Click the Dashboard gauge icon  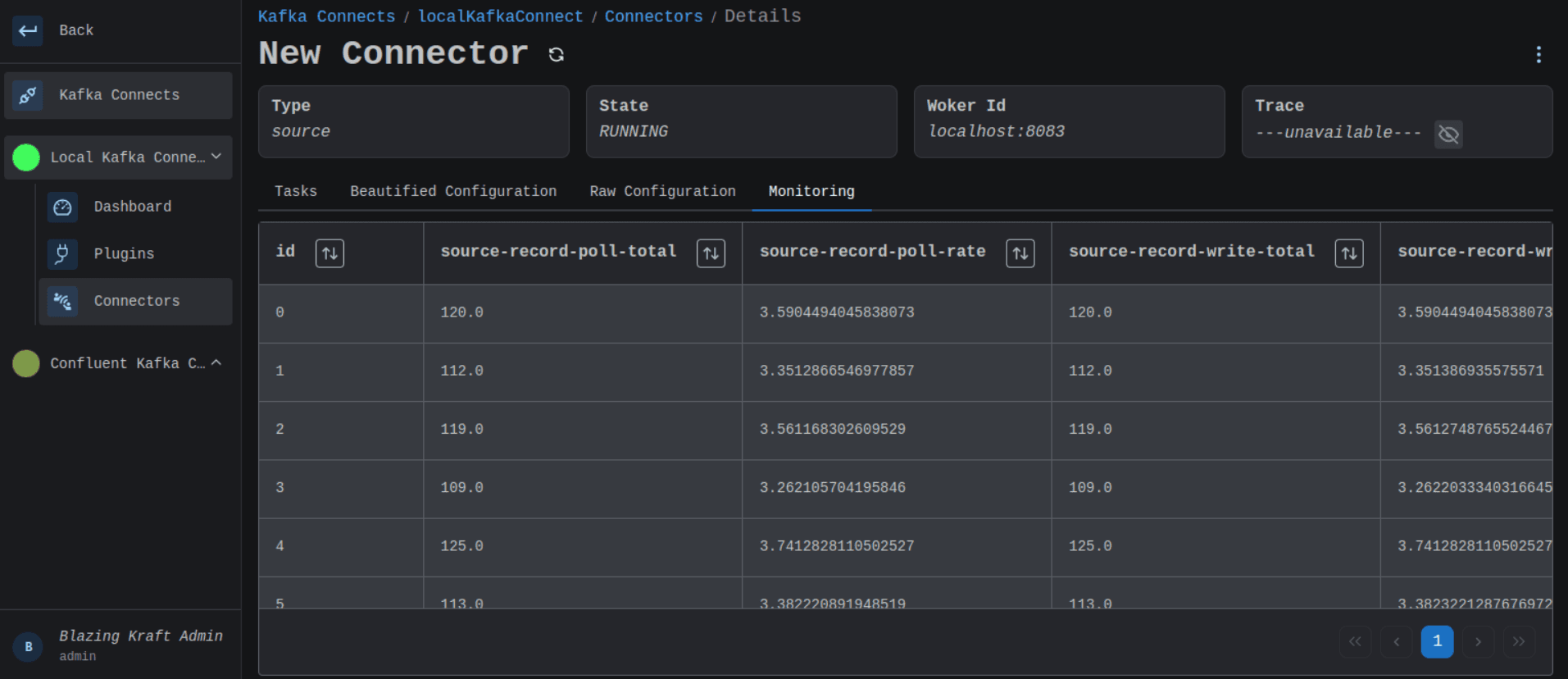click(x=62, y=207)
